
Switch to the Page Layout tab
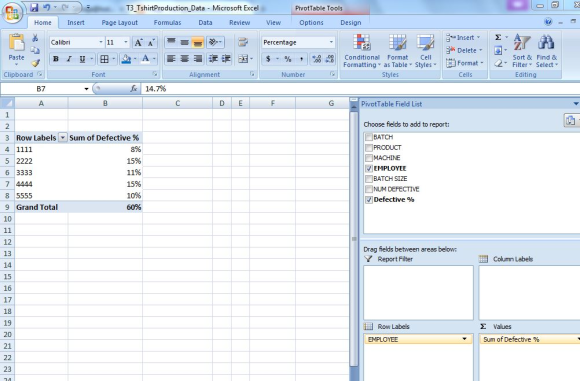click(119, 23)
